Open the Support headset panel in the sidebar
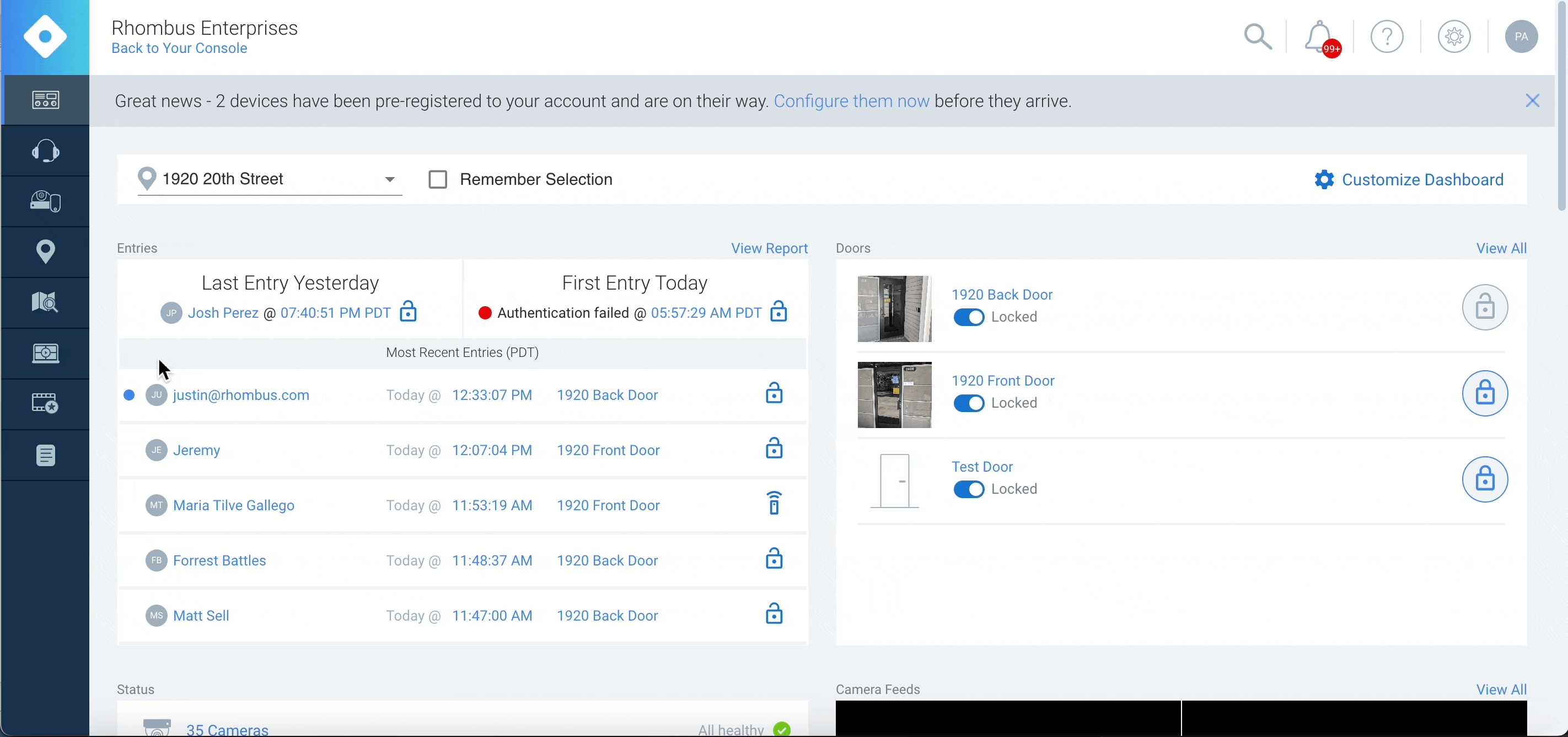The image size is (1568, 737). coord(45,150)
